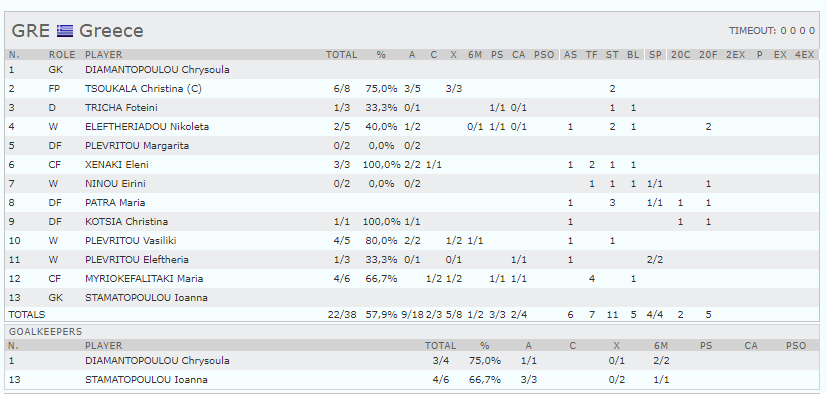The height and width of the screenshot is (394, 827).
Task: Click the TOTALS row label
Action: click(27, 314)
